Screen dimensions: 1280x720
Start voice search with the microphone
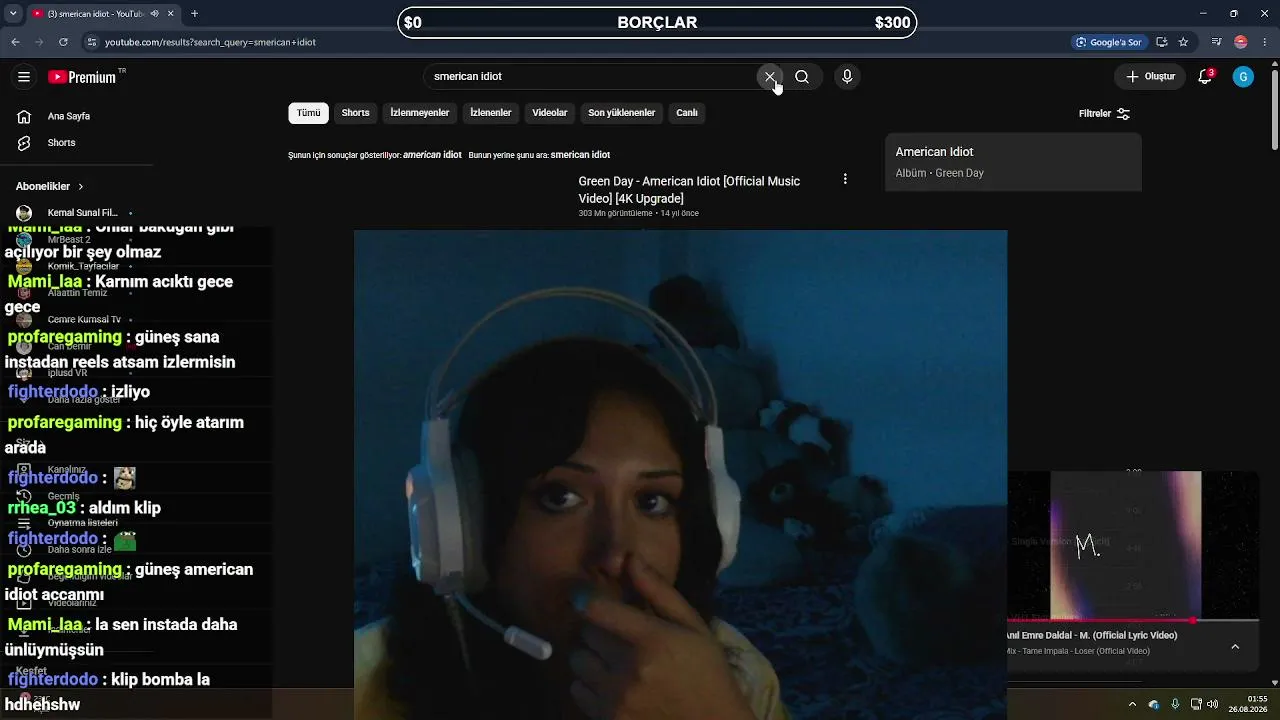pyautogui.click(x=847, y=77)
